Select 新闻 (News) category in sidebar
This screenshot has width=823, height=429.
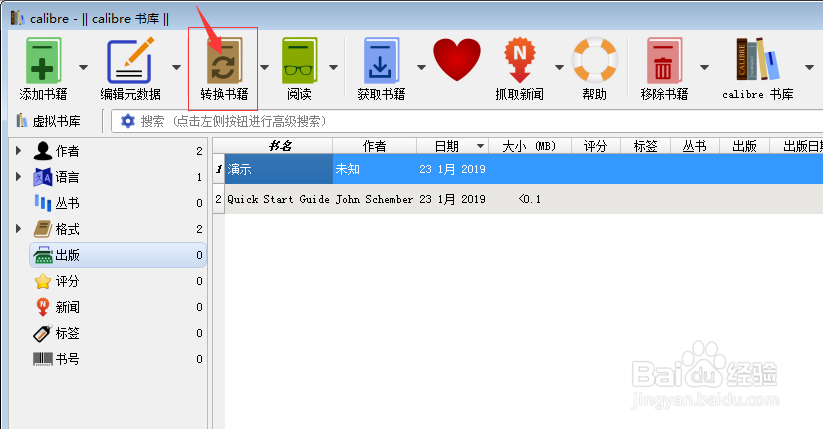click(118, 307)
